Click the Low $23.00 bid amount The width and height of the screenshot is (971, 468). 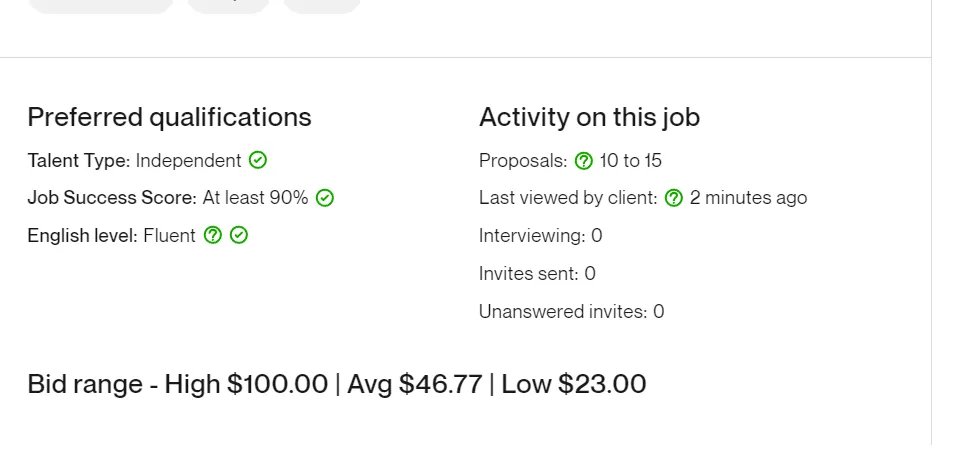(574, 384)
